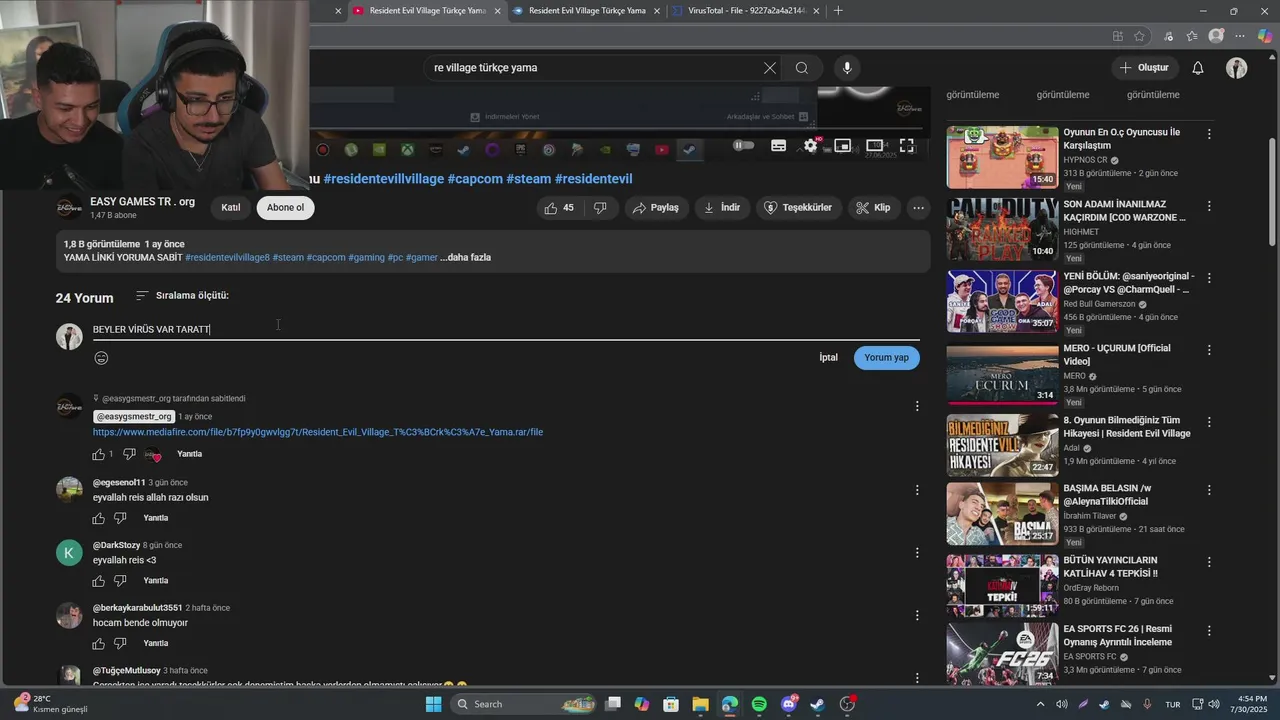Screen dimensions: 1280x720
Task: Like DarkStozy's comment
Action: pos(98,581)
